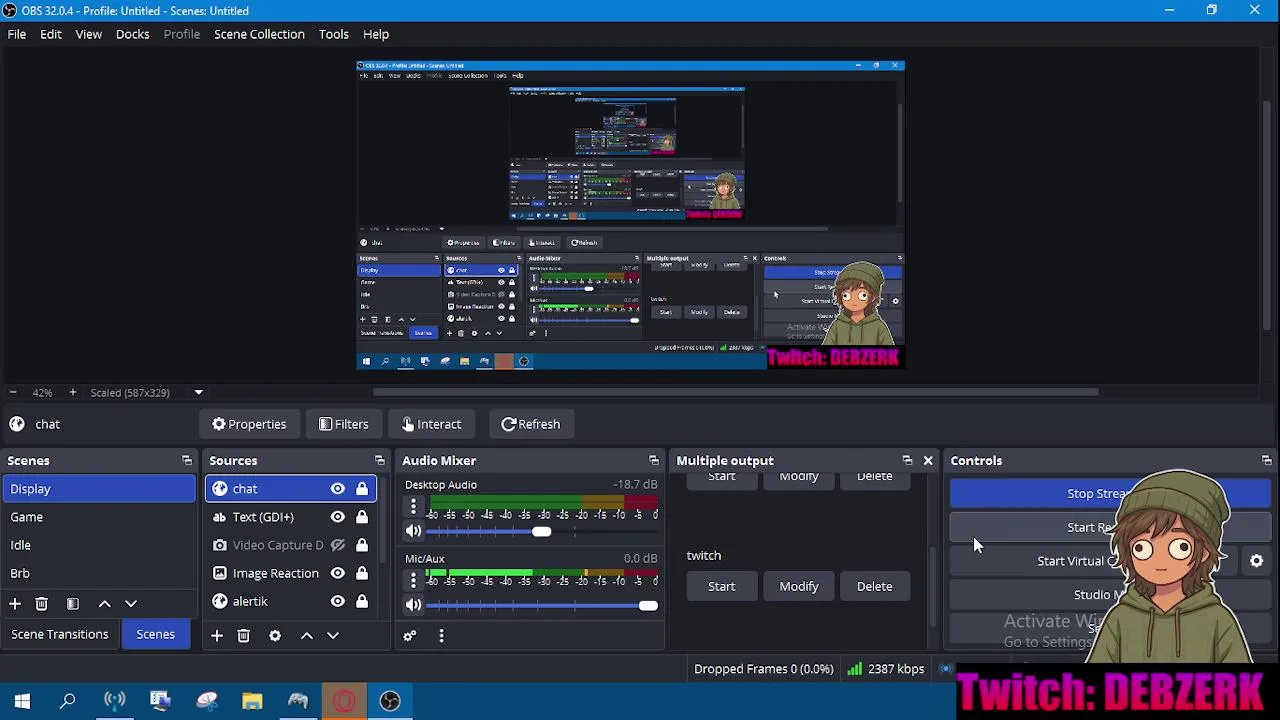1280x720 pixels.
Task: Remove selected scene with the trash icon
Action: click(x=42, y=604)
